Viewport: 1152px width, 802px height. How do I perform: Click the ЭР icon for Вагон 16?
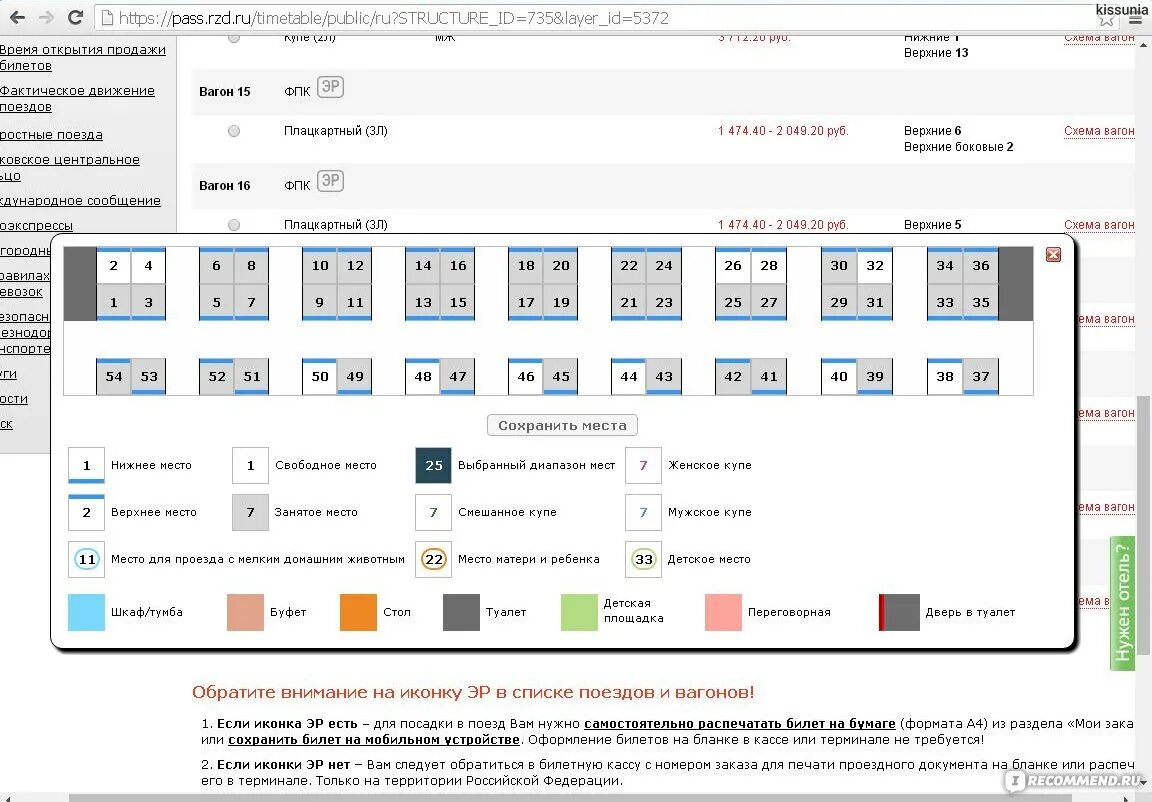[331, 181]
